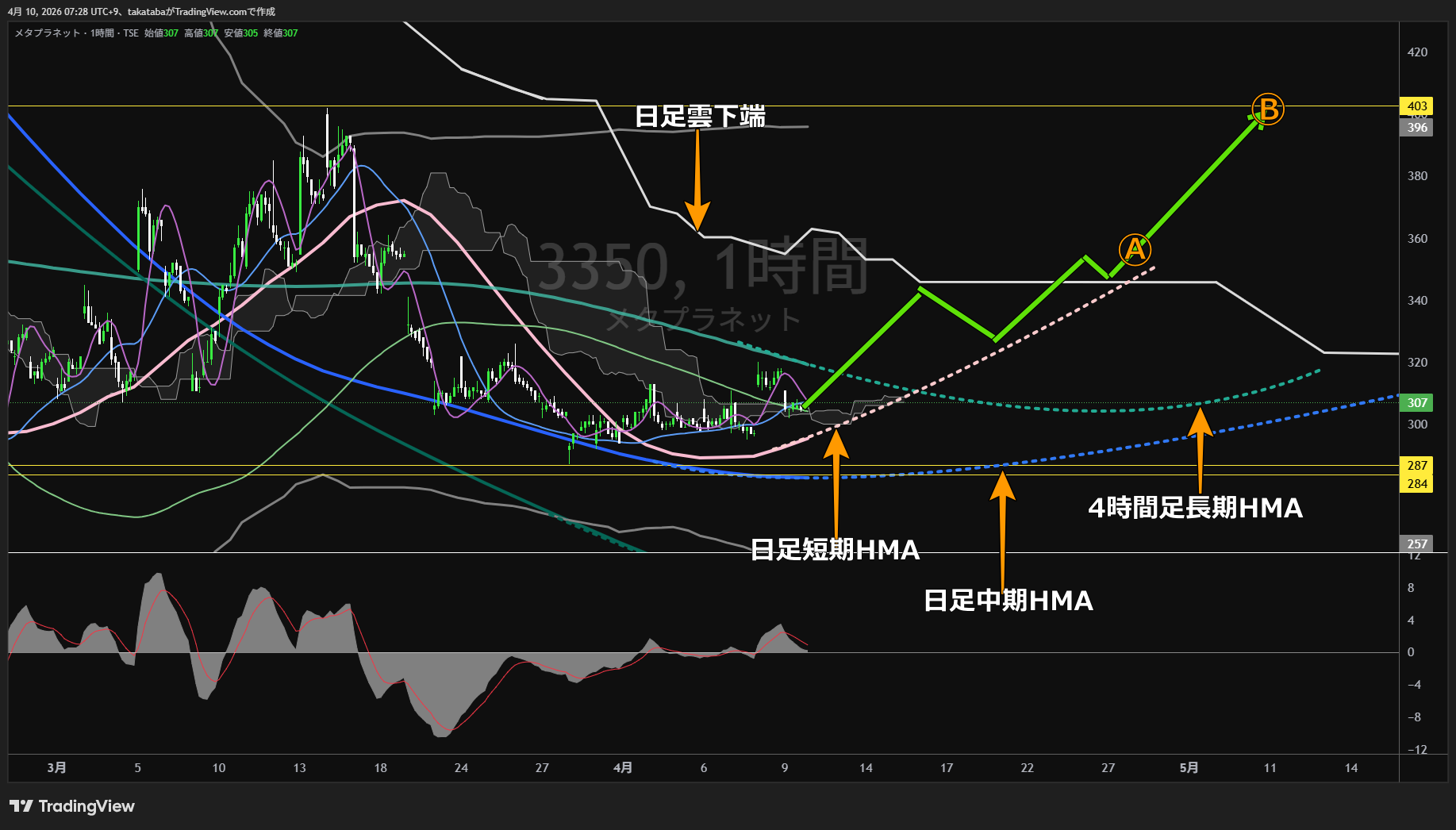Click the open value '始値307'
This screenshot has width=1456, height=830.
pos(161,33)
